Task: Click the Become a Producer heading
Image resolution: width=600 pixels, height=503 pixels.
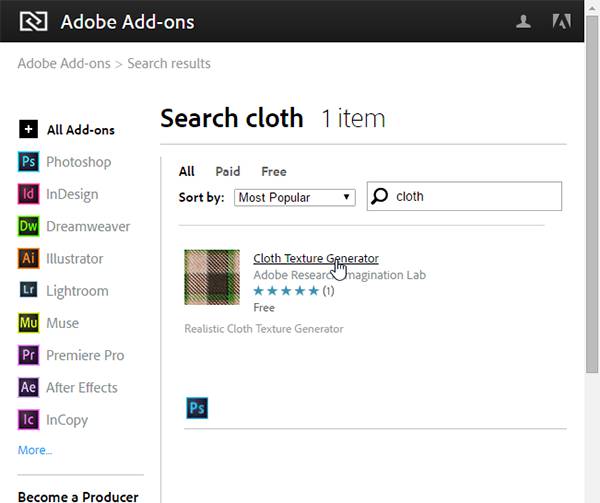Action: (78, 496)
